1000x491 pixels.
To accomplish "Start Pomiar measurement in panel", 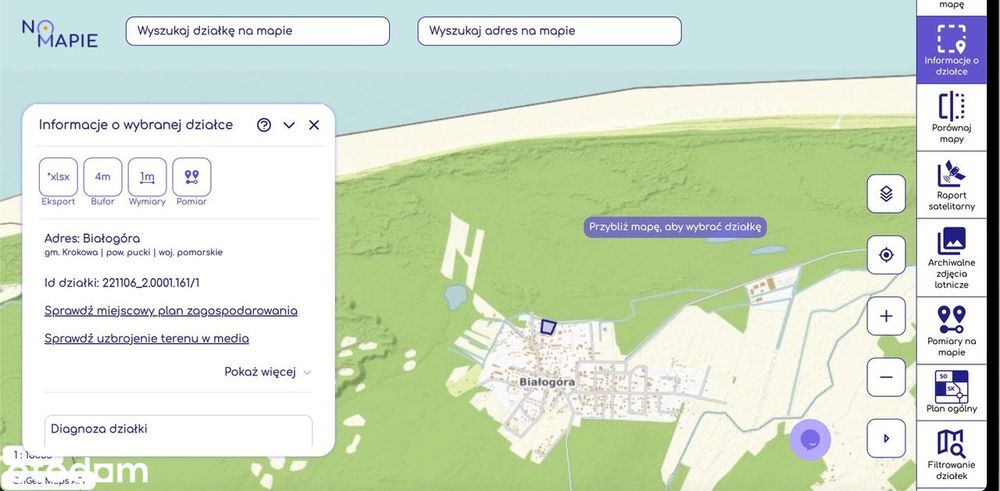I will (191, 177).
